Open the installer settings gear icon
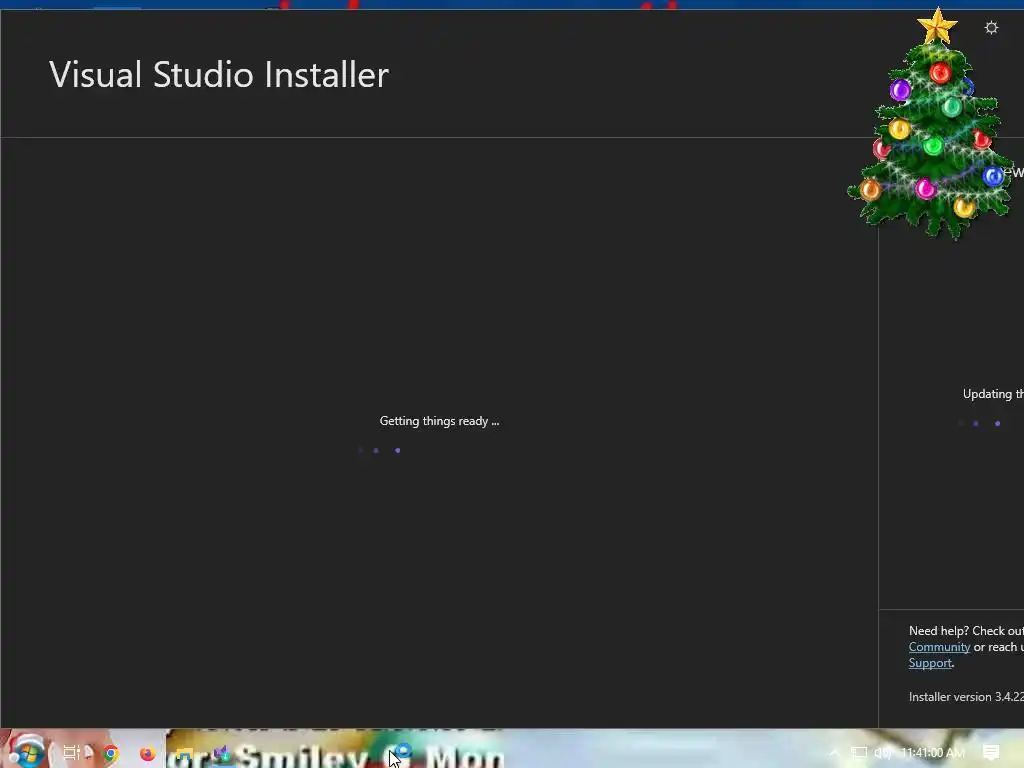Screen dimensions: 1024x768 pos(991,27)
